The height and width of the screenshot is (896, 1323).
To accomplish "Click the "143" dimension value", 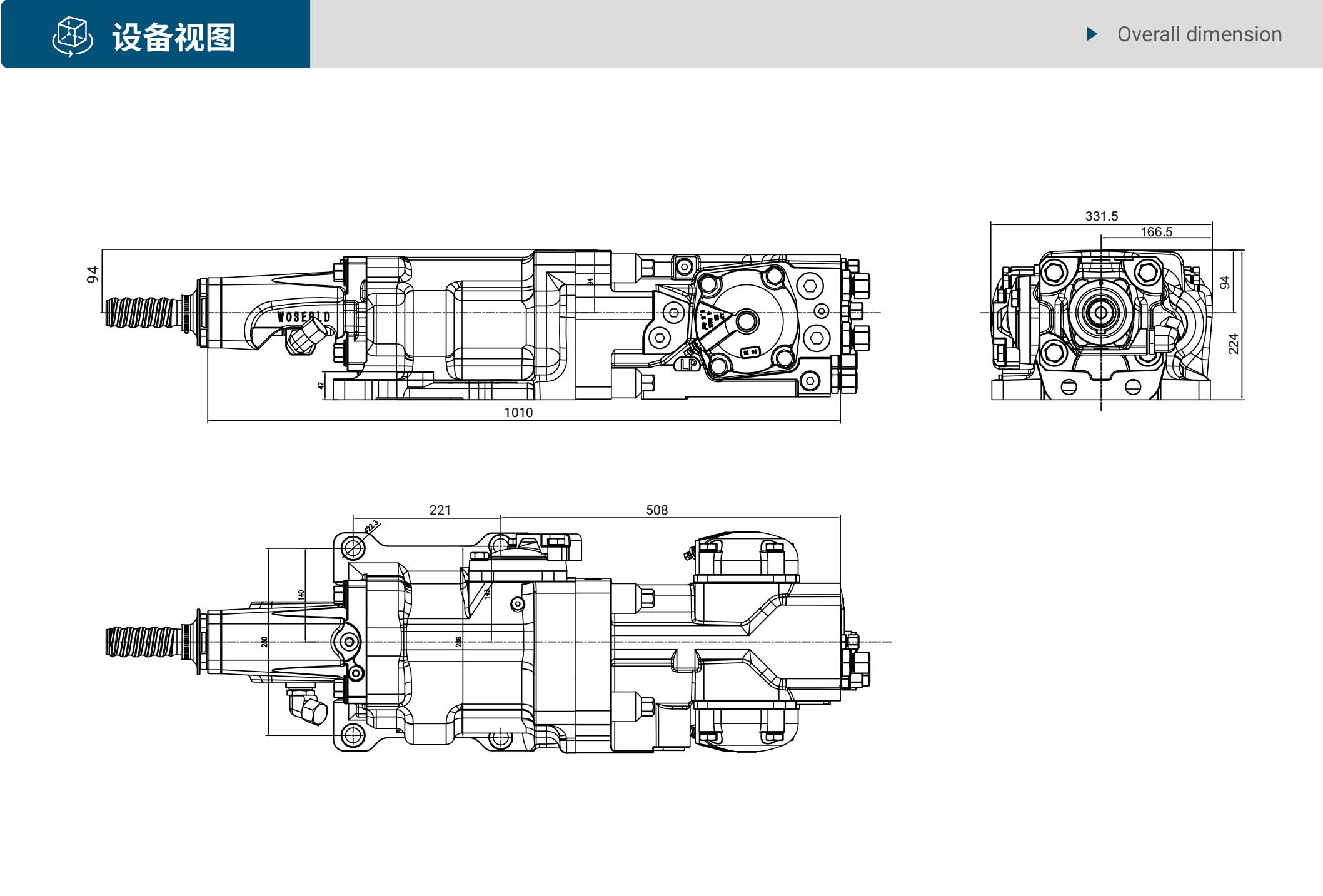I will (487, 593).
